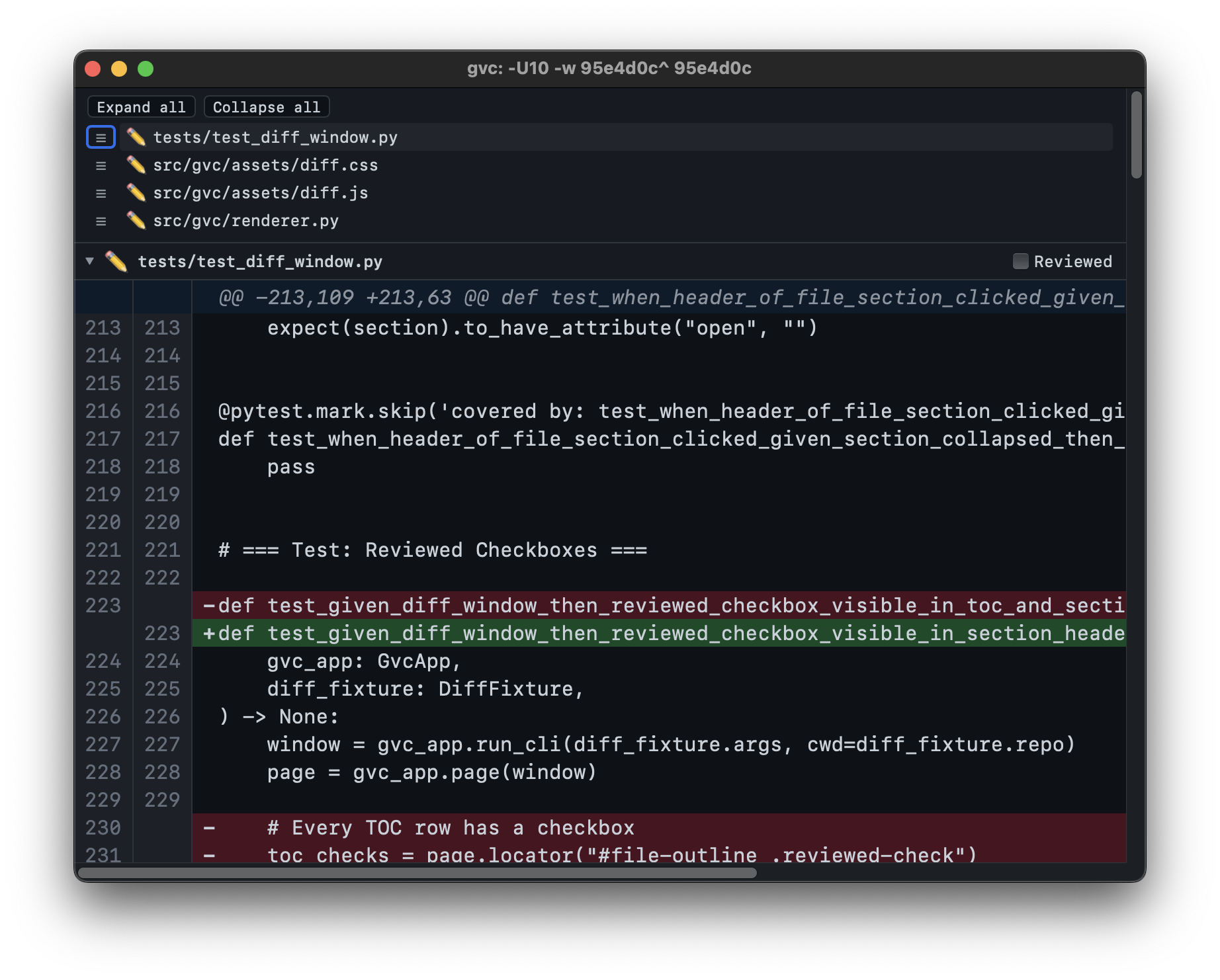1220x980 pixels.
Task: Click the expect(section).to_have_attribute line 213
Action: coord(543,328)
